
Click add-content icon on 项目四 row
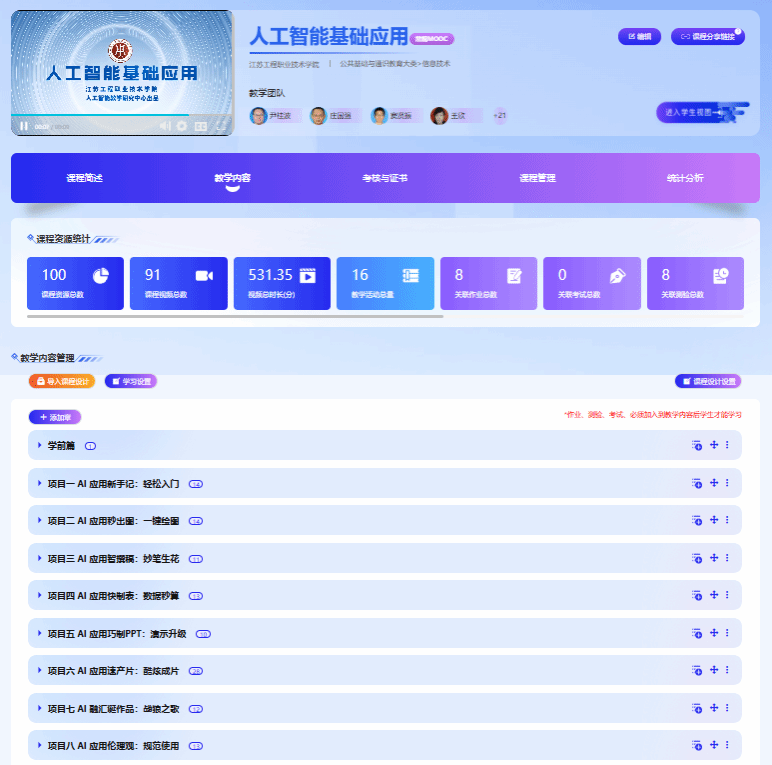coord(697,595)
